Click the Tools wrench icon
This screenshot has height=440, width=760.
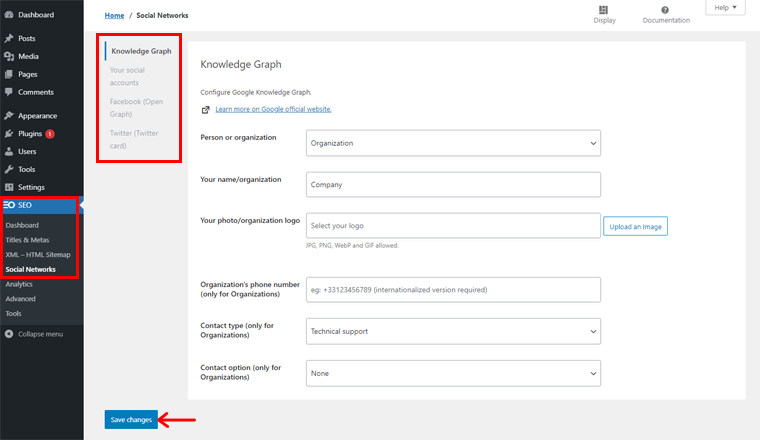(9, 170)
